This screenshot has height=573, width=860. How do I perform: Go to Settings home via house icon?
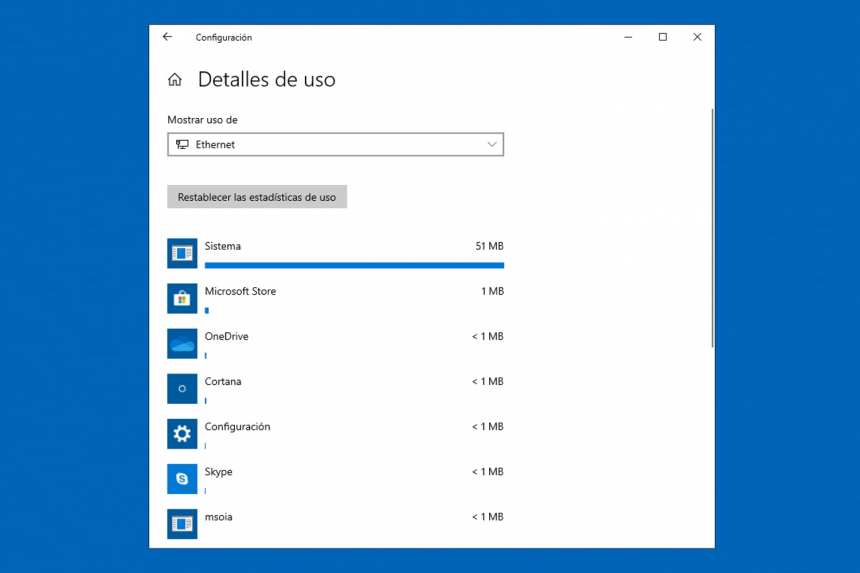pyautogui.click(x=175, y=80)
